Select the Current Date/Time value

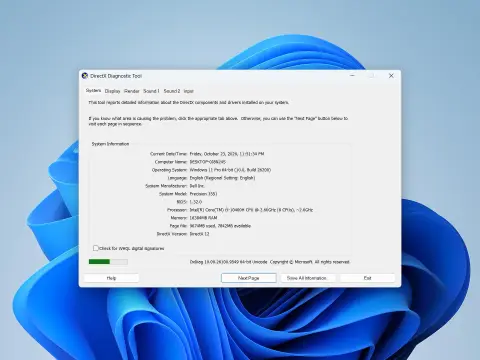coord(227,154)
